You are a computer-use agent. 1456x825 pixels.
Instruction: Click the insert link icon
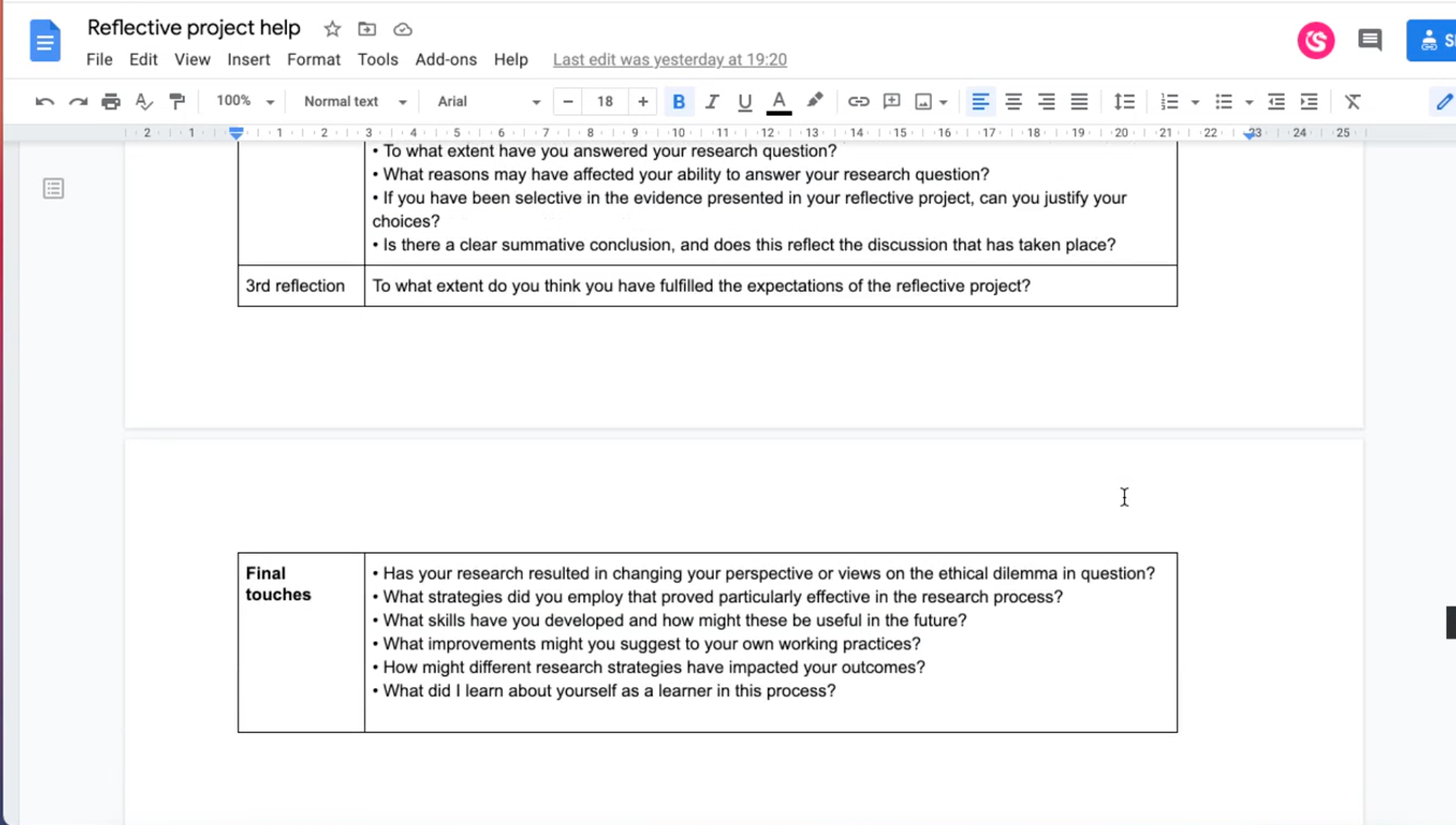[x=858, y=102]
